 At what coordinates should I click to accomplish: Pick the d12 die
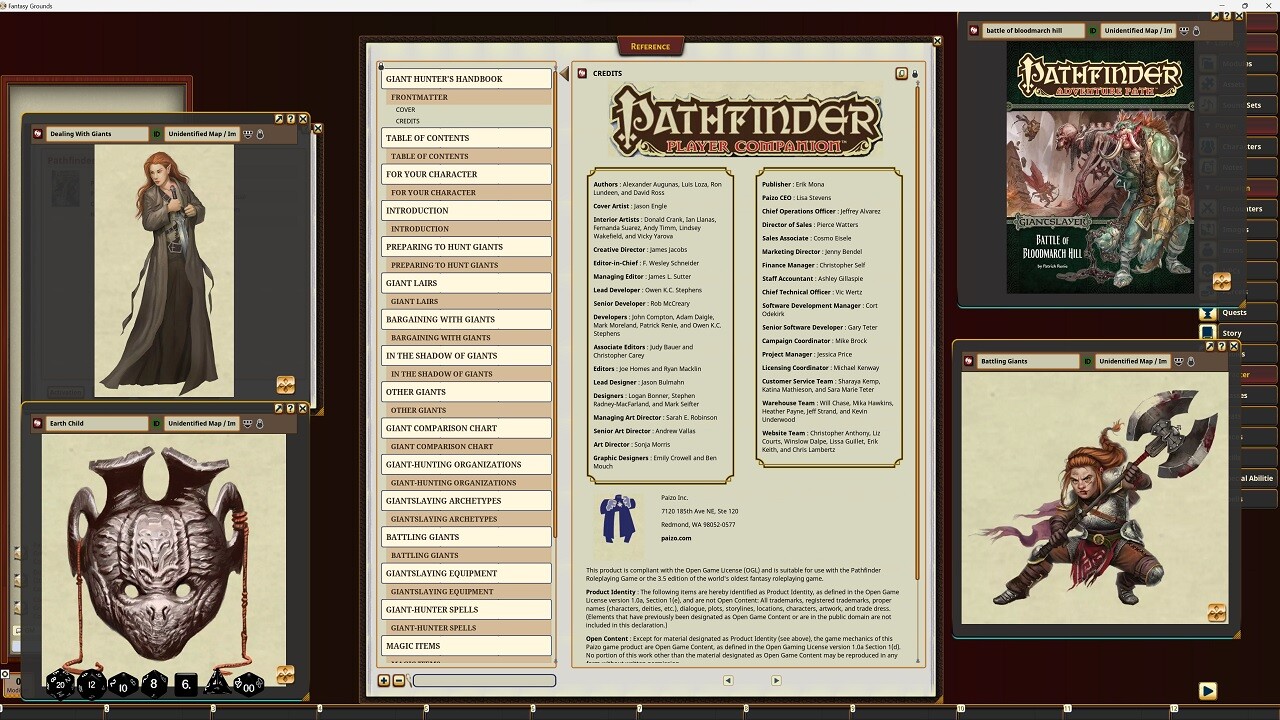pos(92,685)
